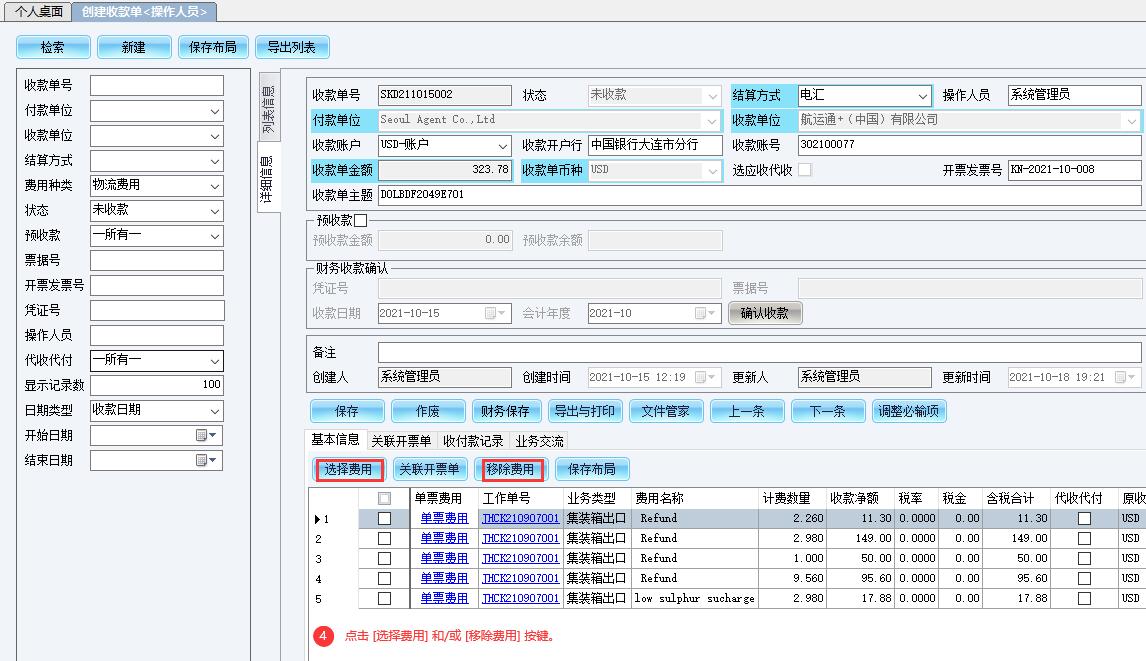Open the 状态 filter dropdown in search panel
Image resolution: width=1146 pixels, height=661 pixels.
215,211
